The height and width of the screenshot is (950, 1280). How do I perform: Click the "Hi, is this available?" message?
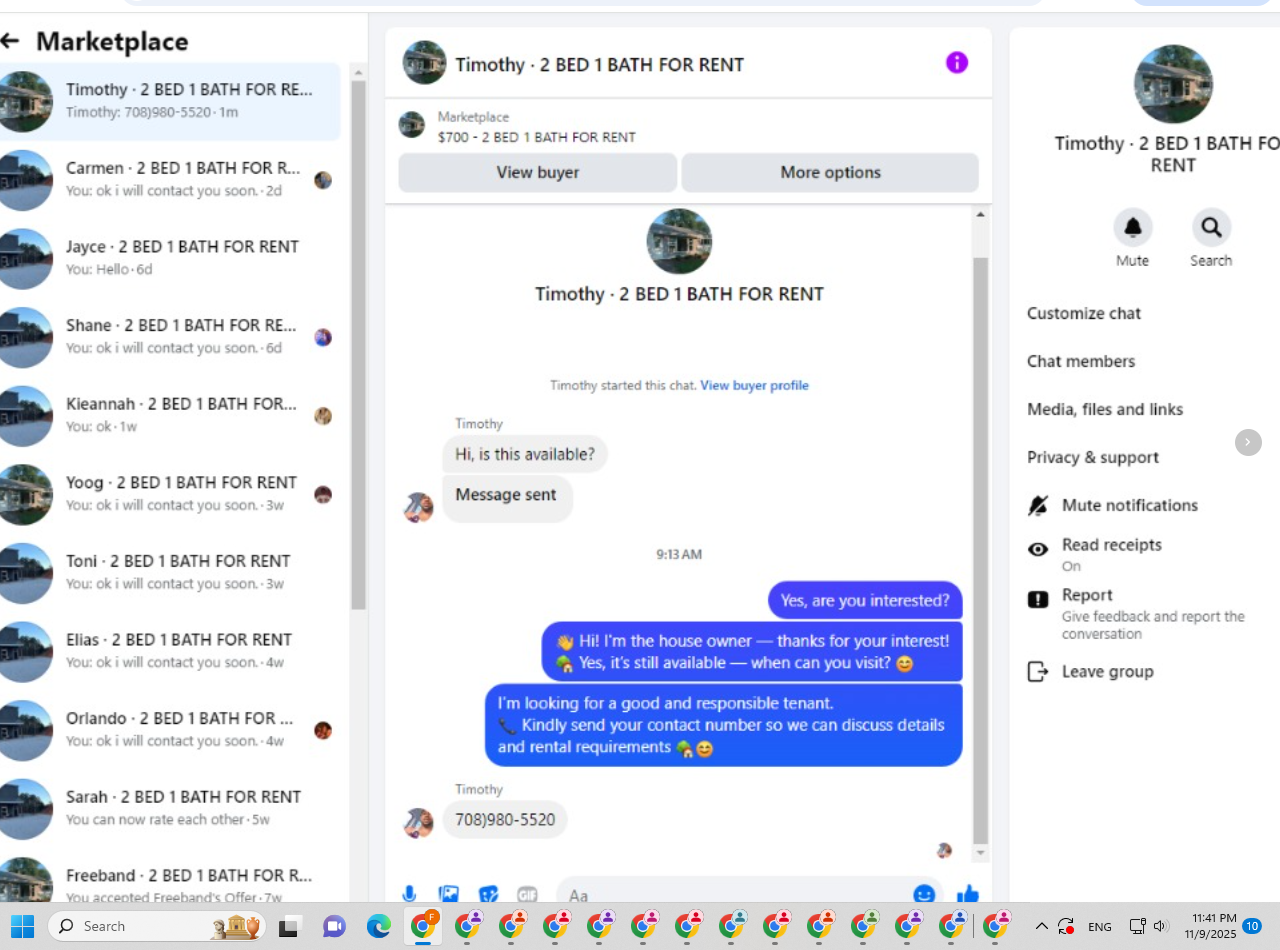(525, 454)
